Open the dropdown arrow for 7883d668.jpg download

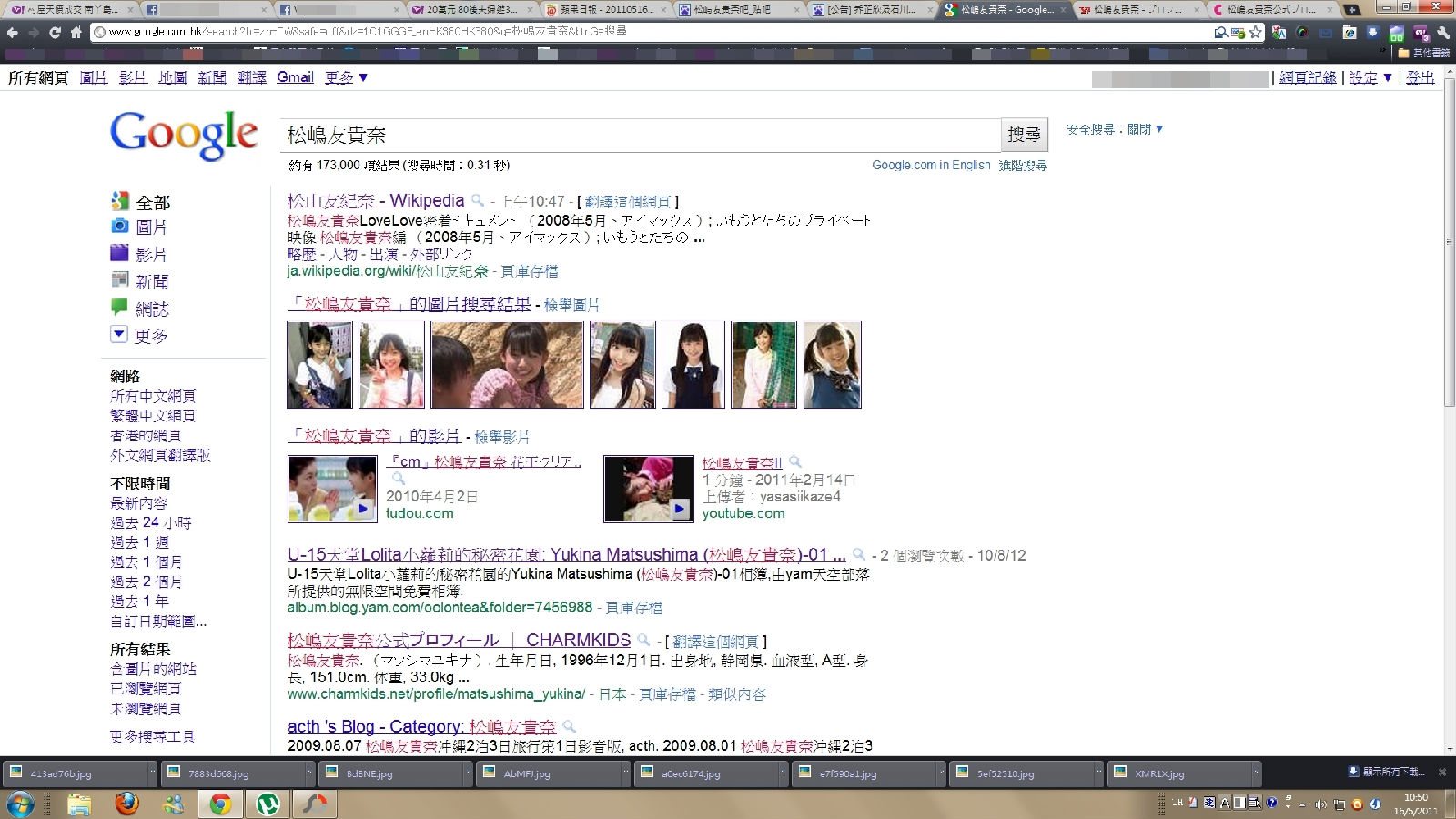(312, 773)
